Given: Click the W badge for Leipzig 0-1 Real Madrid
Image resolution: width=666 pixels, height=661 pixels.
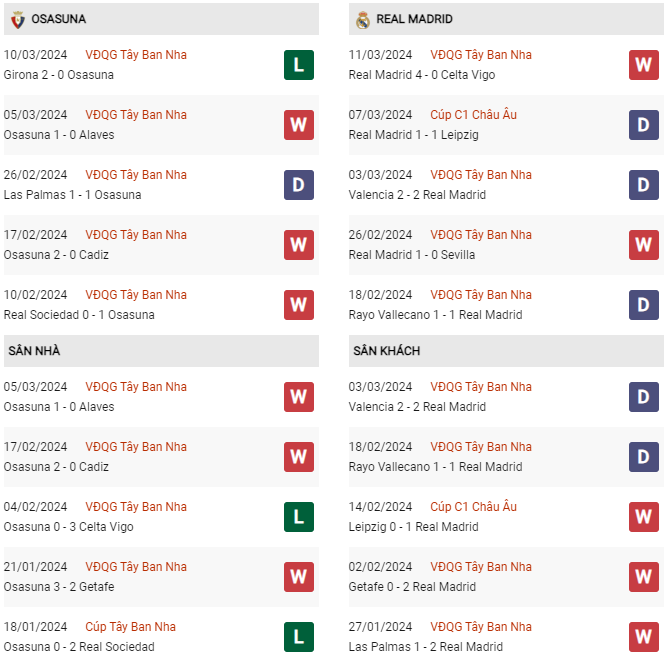Looking at the screenshot, I should pos(644,517).
